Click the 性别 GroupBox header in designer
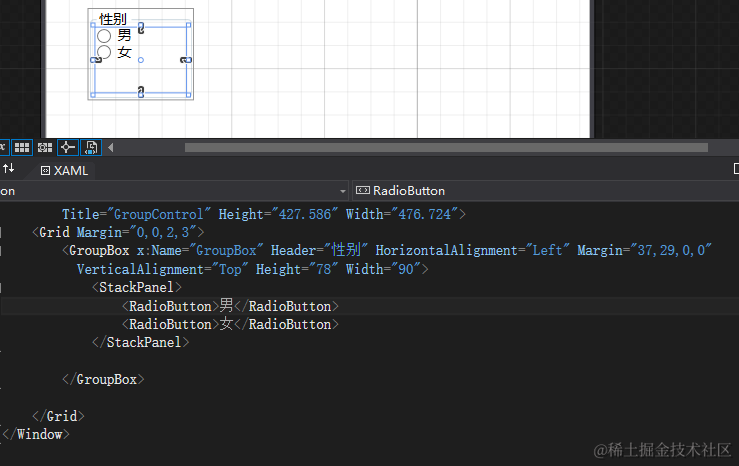The height and width of the screenshot is (466, 739). pos(113,19)
